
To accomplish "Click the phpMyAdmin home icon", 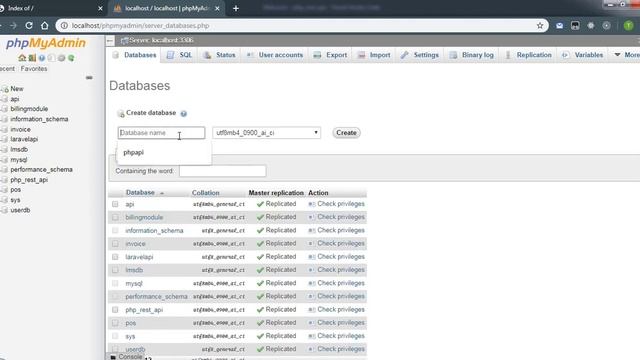I will point(22,58).
